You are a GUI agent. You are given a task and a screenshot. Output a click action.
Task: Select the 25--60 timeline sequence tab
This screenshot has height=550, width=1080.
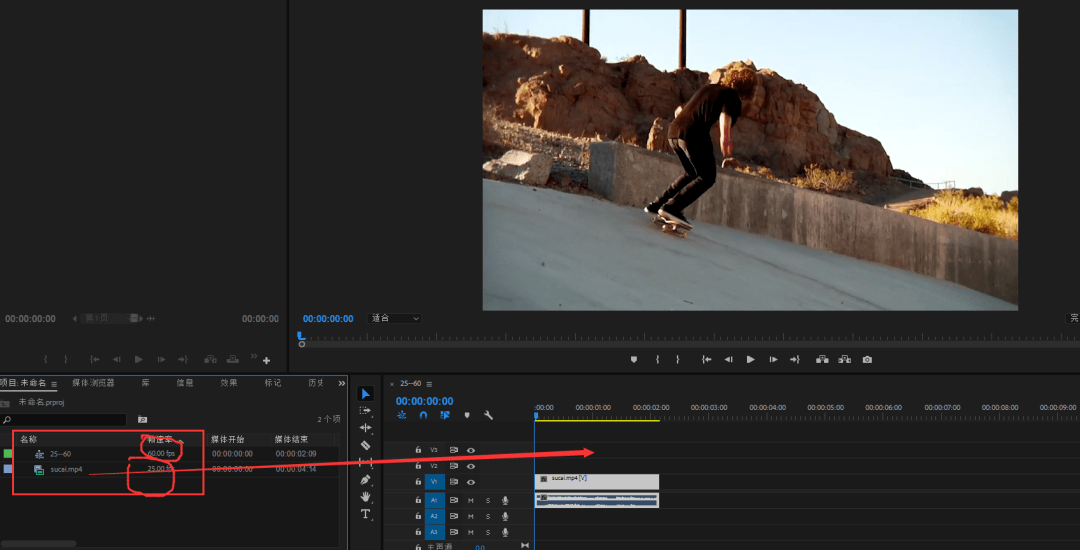pos(410,384)
